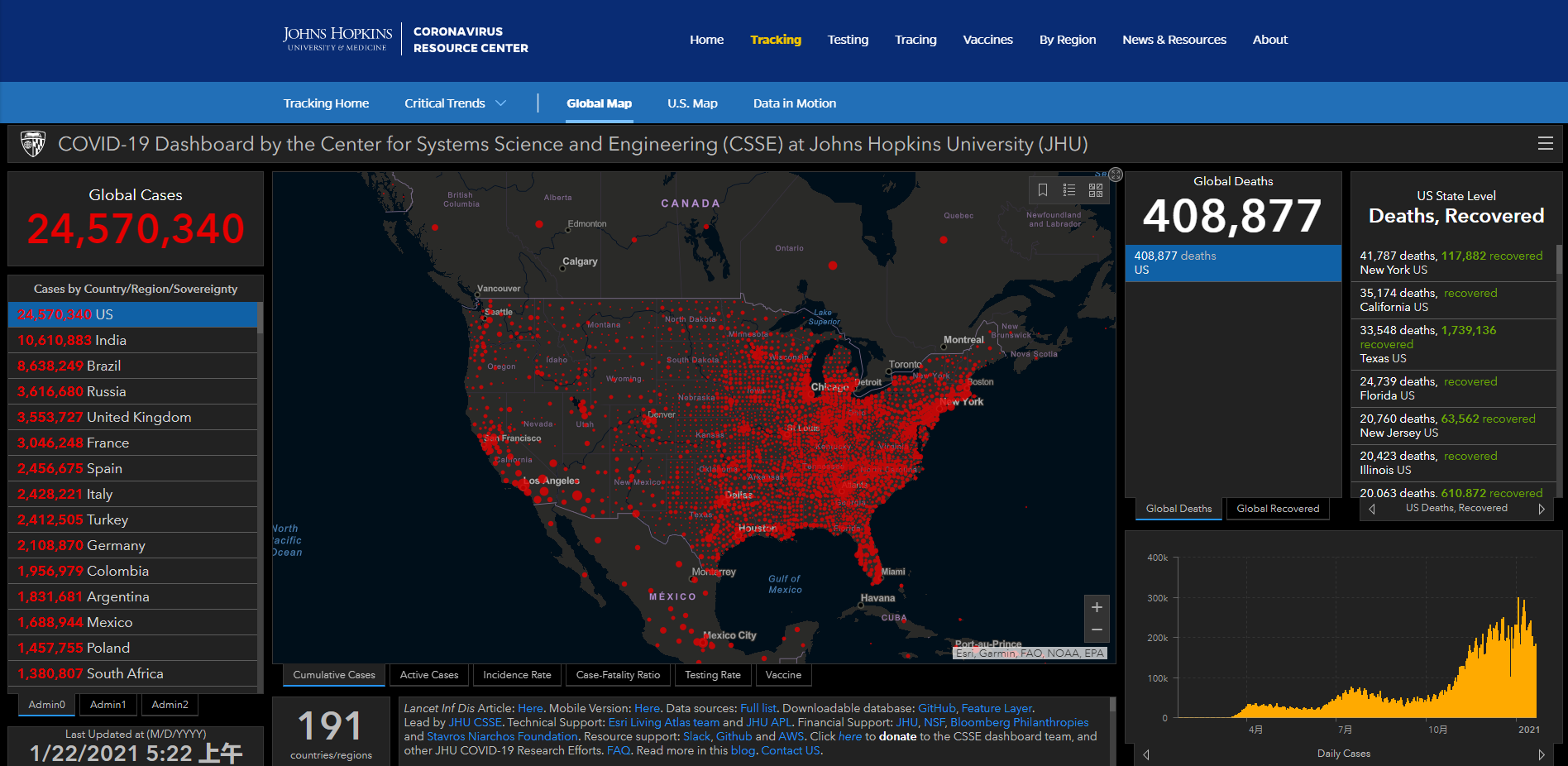Open the Home navigation item
Image resolution: width=1568 pixels, height=766 pixels.
(x=707, y=40)
